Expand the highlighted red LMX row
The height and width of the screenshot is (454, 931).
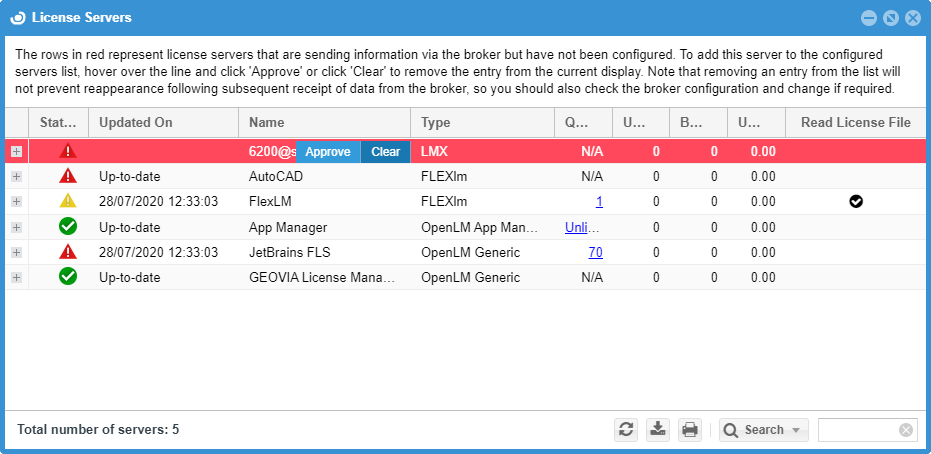16,152
